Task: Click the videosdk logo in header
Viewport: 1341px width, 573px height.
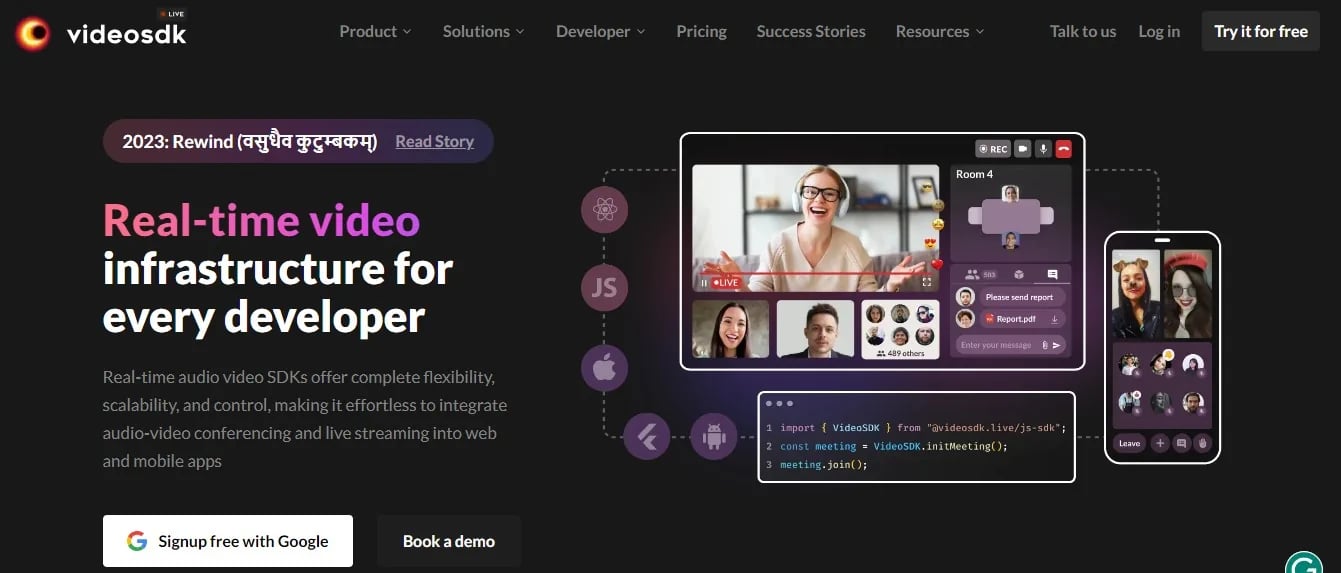Action: [101, 32]
